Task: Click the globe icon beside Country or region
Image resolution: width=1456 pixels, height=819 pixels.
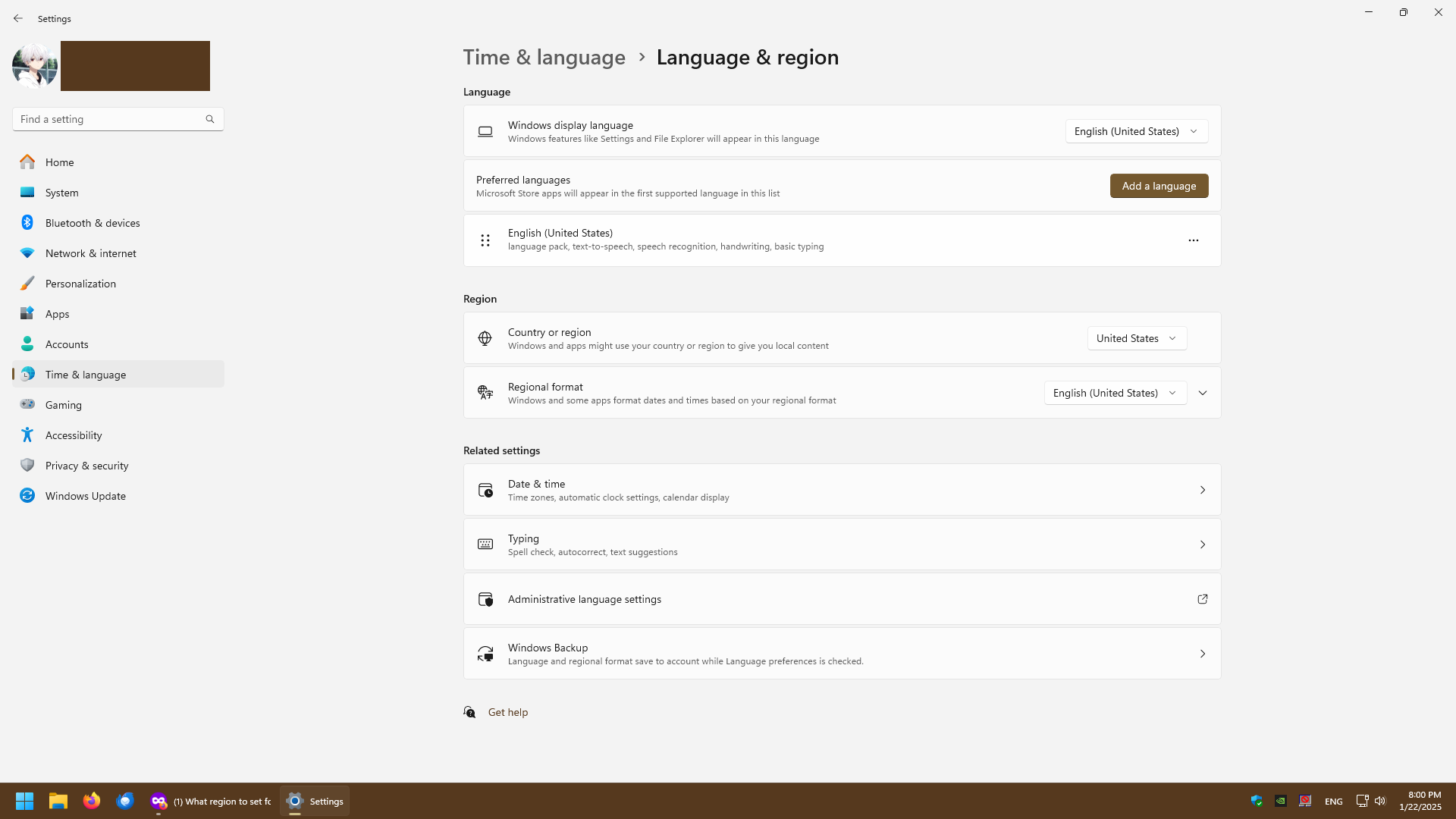Action: click(485, 338)
